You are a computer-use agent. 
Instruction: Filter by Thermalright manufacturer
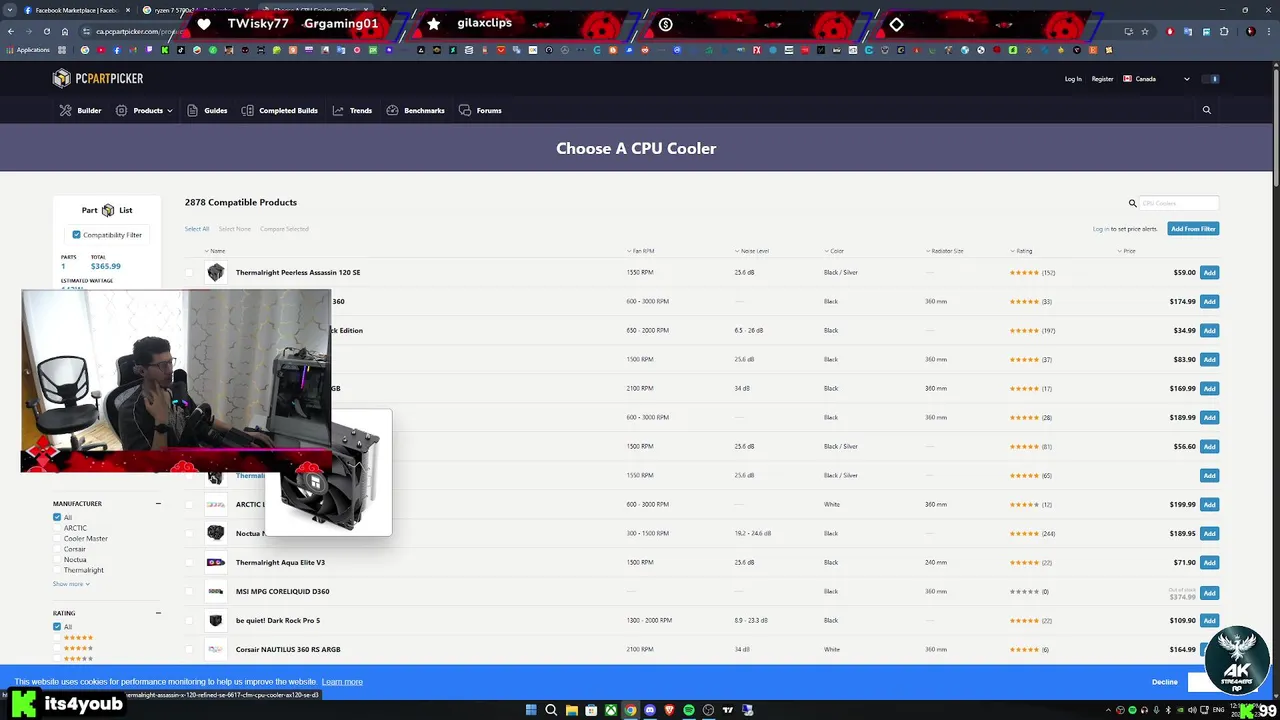pos(57,570)
